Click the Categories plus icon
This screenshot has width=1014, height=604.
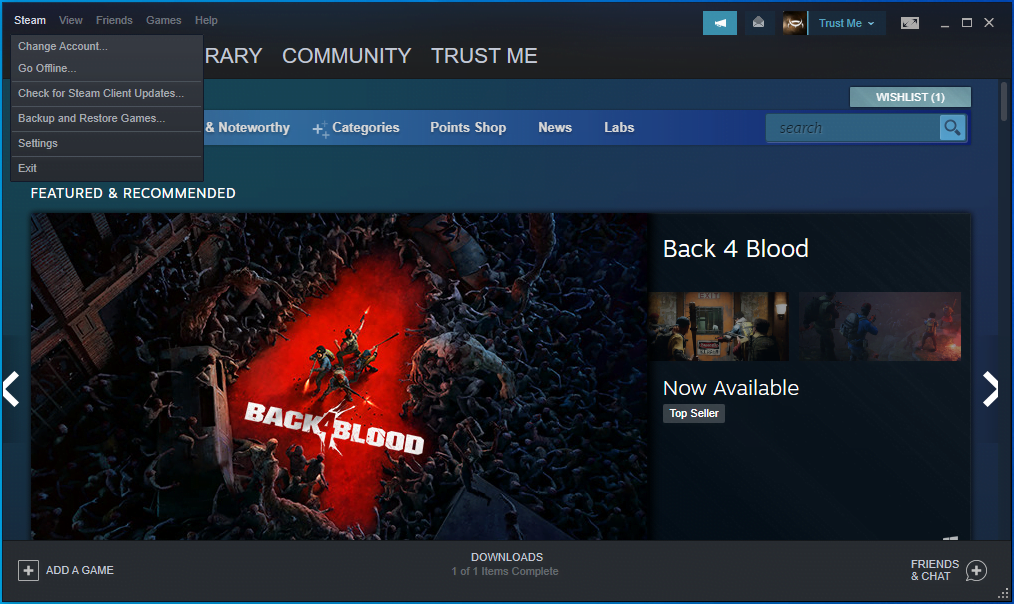tap(320, 129)
